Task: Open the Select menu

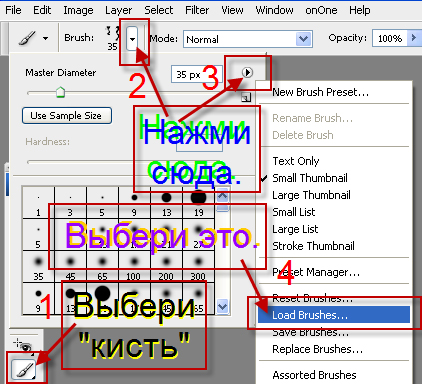Action: click(159, 10)
